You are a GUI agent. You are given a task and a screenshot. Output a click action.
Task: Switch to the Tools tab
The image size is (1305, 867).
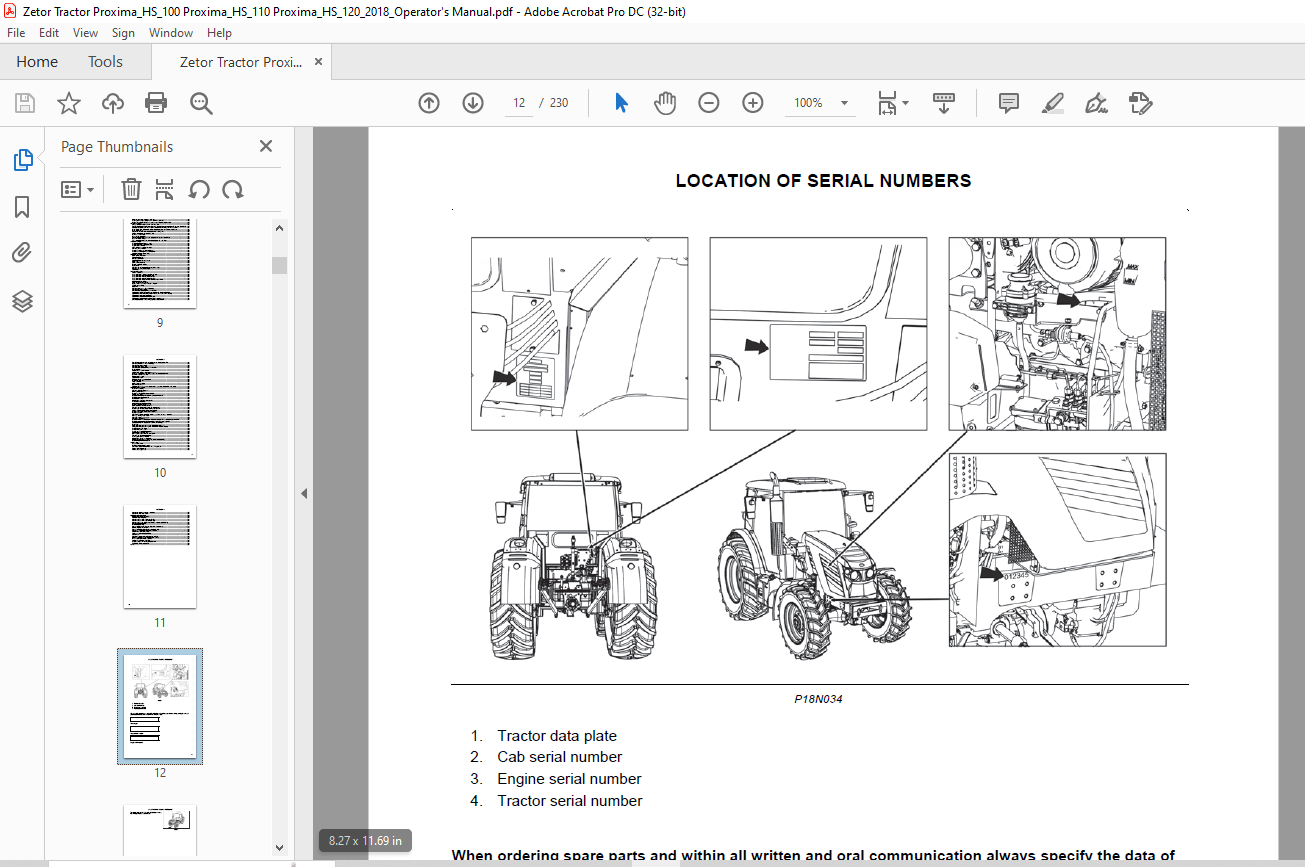(x=105, y=62)
